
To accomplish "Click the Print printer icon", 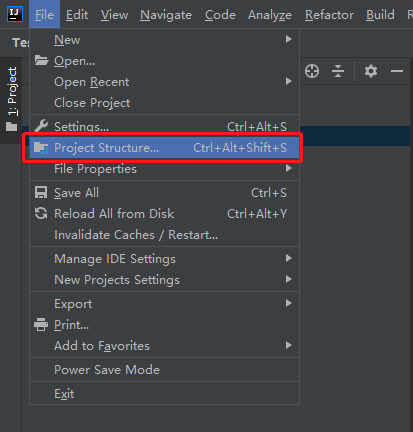I will pyautogui.click(x=41, y=325).
